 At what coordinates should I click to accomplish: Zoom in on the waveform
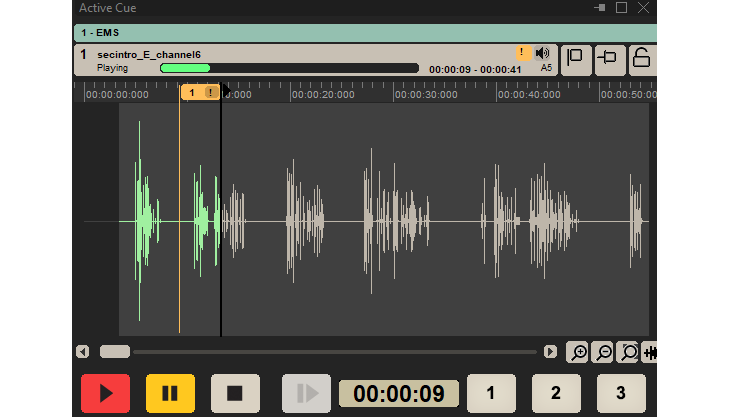point(577,352)
